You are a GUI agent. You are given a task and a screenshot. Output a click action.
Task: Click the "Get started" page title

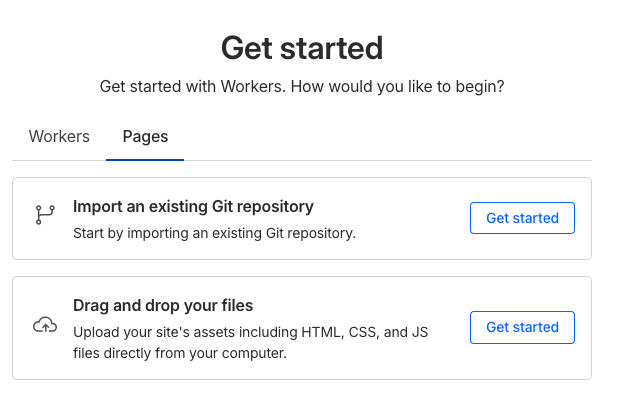[x=301, y=47]
